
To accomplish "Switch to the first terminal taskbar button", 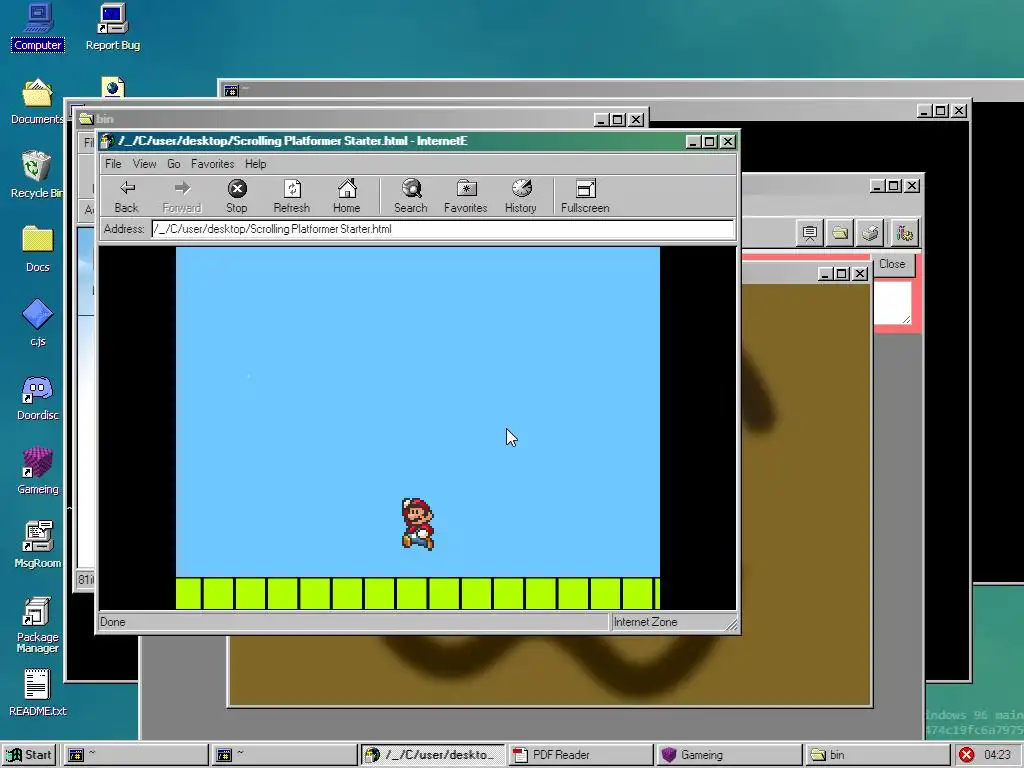I will coord(136,755).
